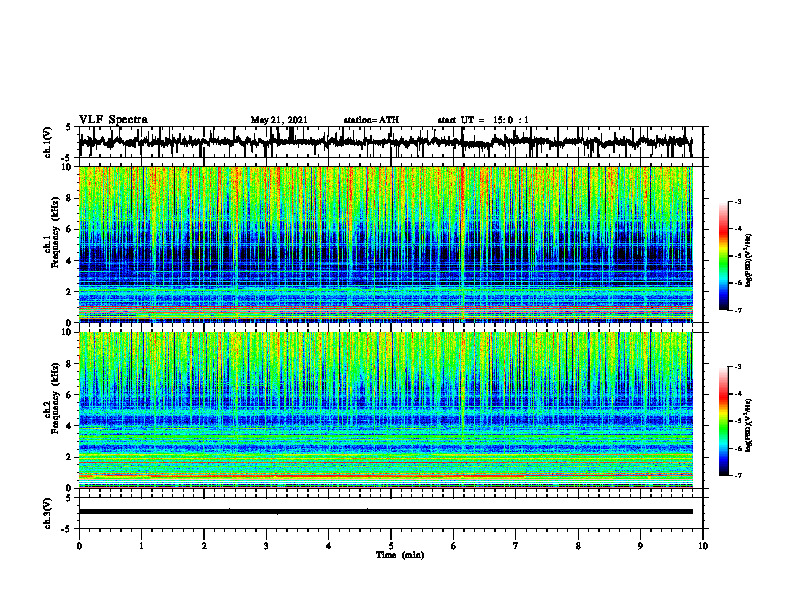Click the '-7' tick on ch.2 colorbar
This screenshot has width=792, height=612.
738,475
